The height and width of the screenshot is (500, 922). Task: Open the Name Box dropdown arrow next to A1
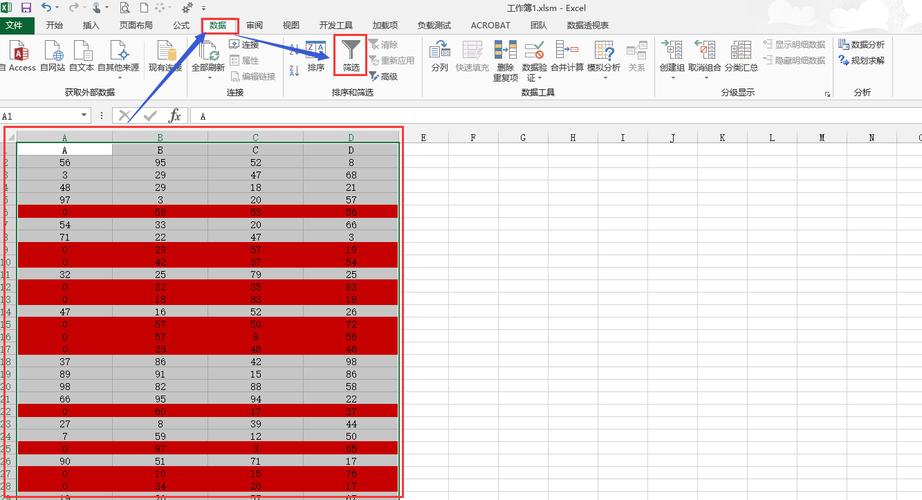coord(84,115)
